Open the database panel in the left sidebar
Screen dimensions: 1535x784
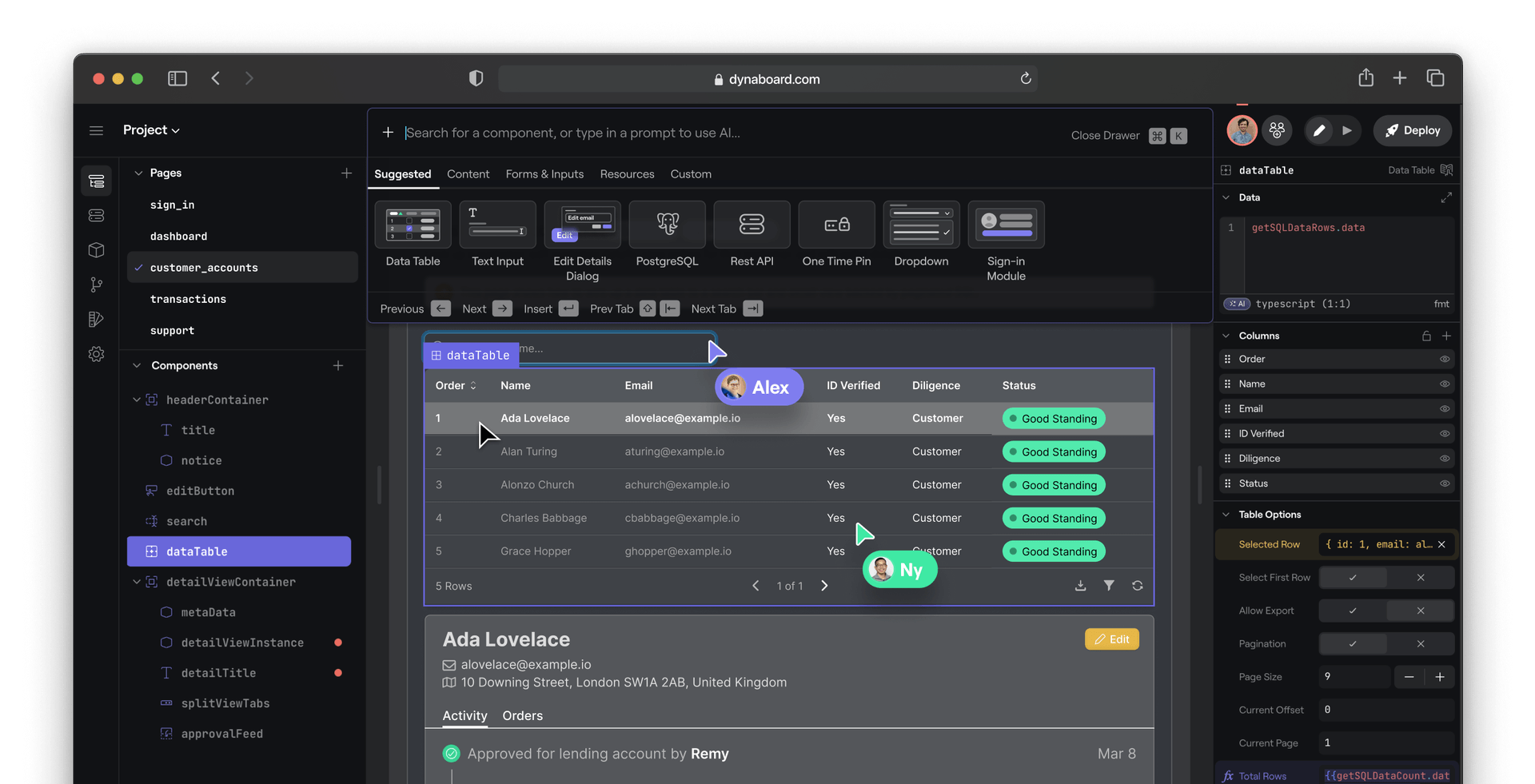[96, 215]
